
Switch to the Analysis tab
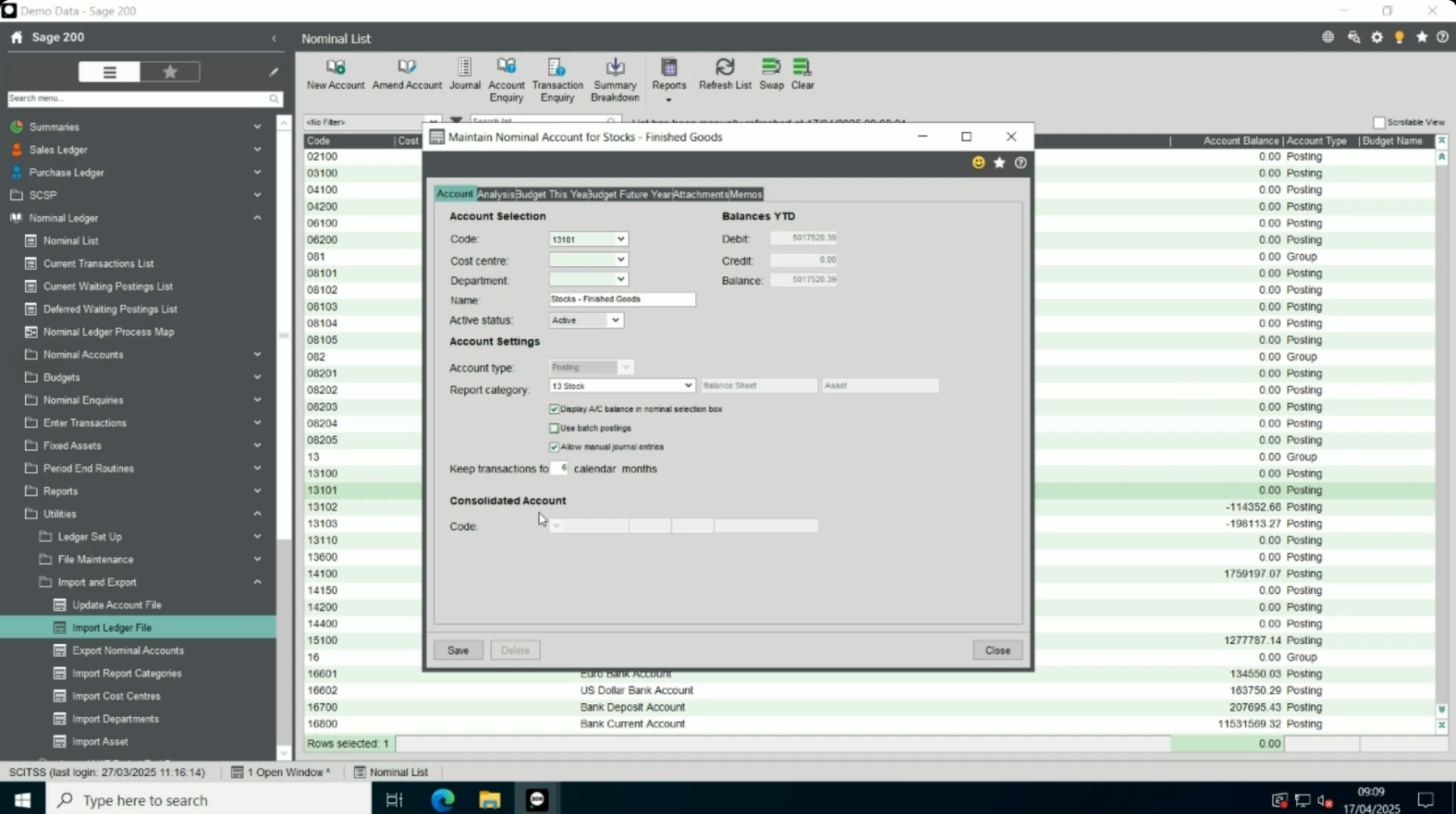point(495,194)
